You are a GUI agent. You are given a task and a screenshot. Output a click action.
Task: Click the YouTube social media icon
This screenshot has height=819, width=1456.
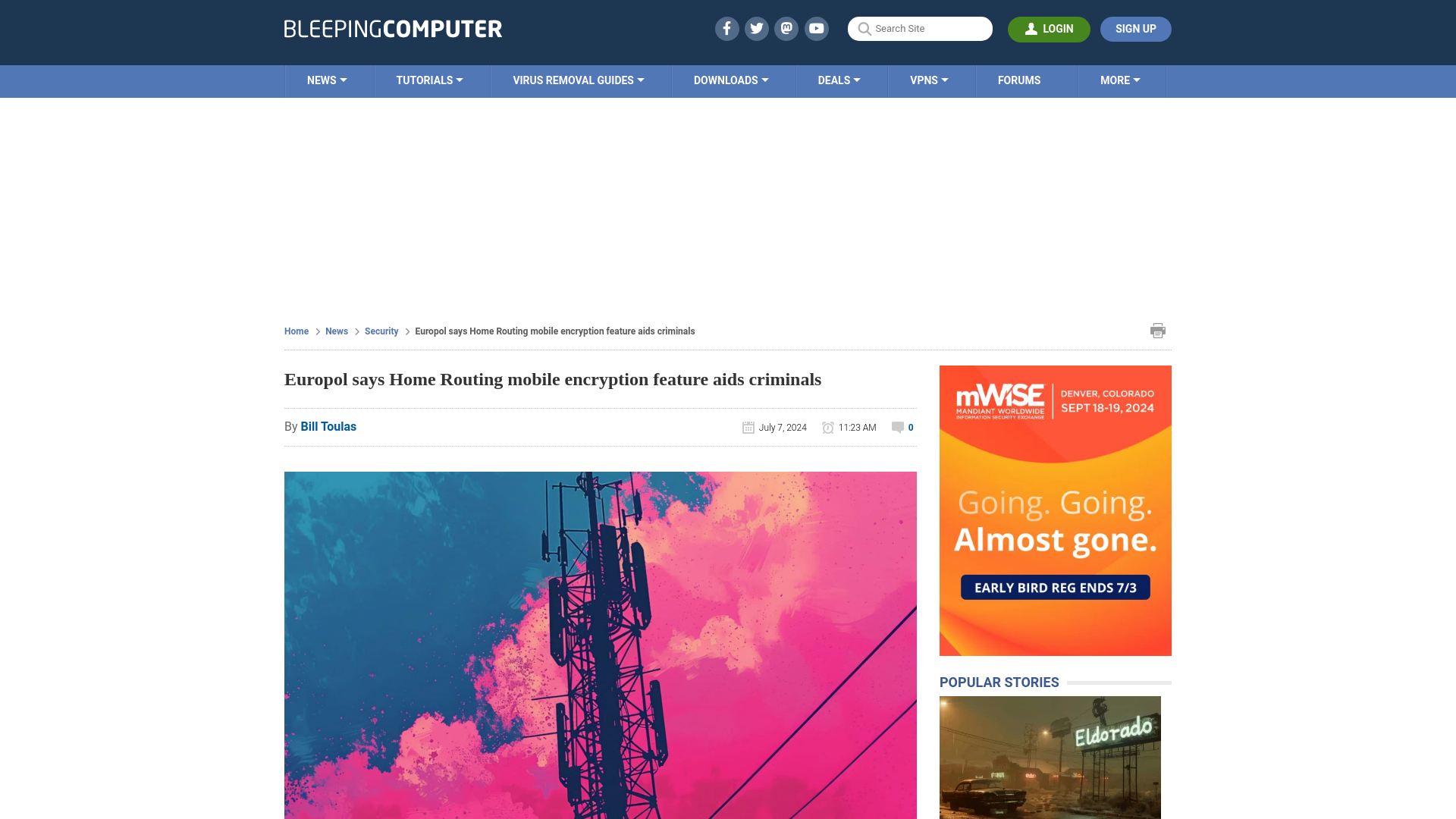[817, 28]
